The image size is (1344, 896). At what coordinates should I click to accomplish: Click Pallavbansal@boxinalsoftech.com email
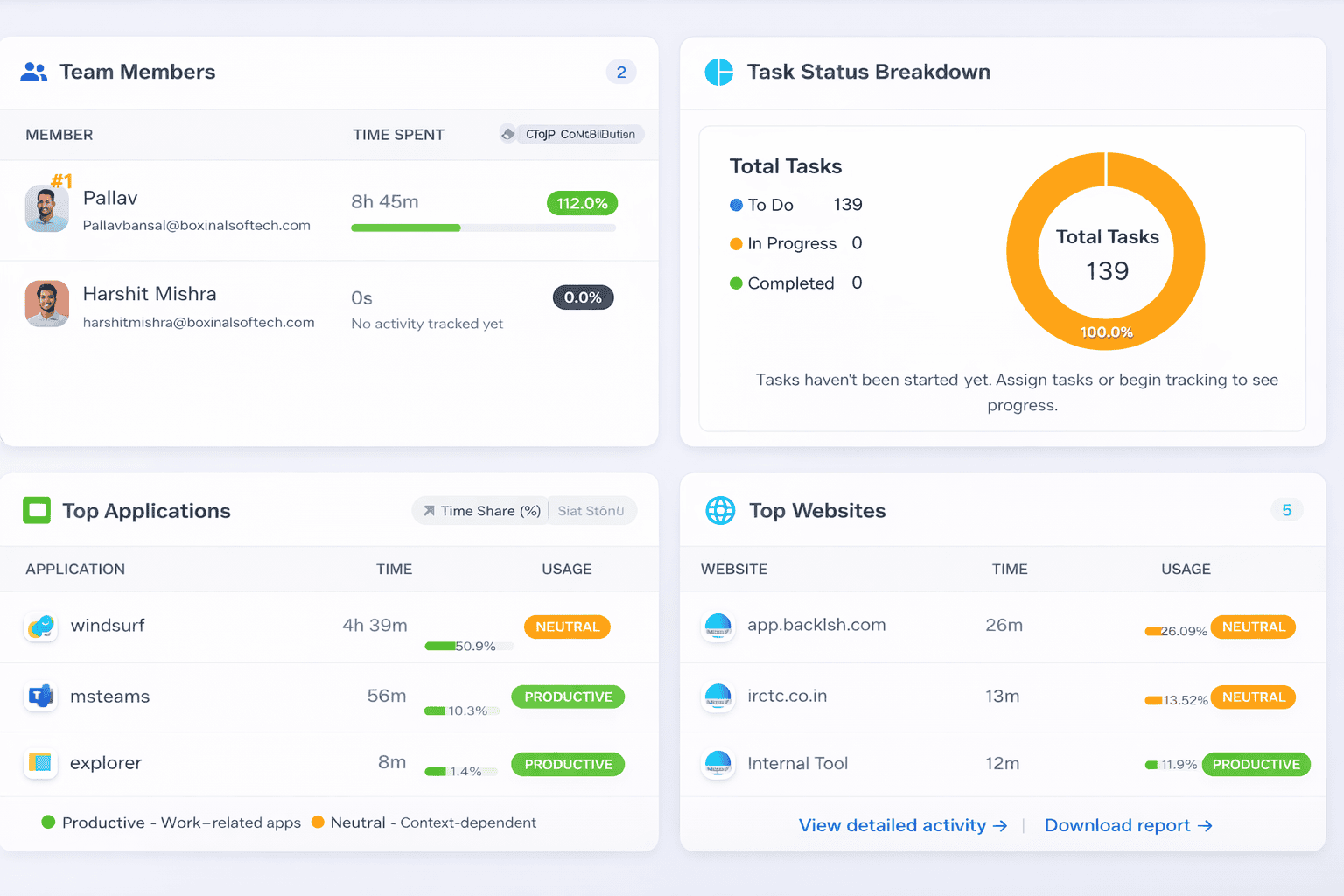[x=197, y=225]
